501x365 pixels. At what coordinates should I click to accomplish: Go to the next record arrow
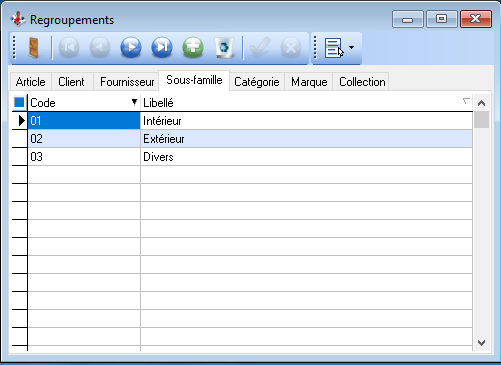coord(131,48)
